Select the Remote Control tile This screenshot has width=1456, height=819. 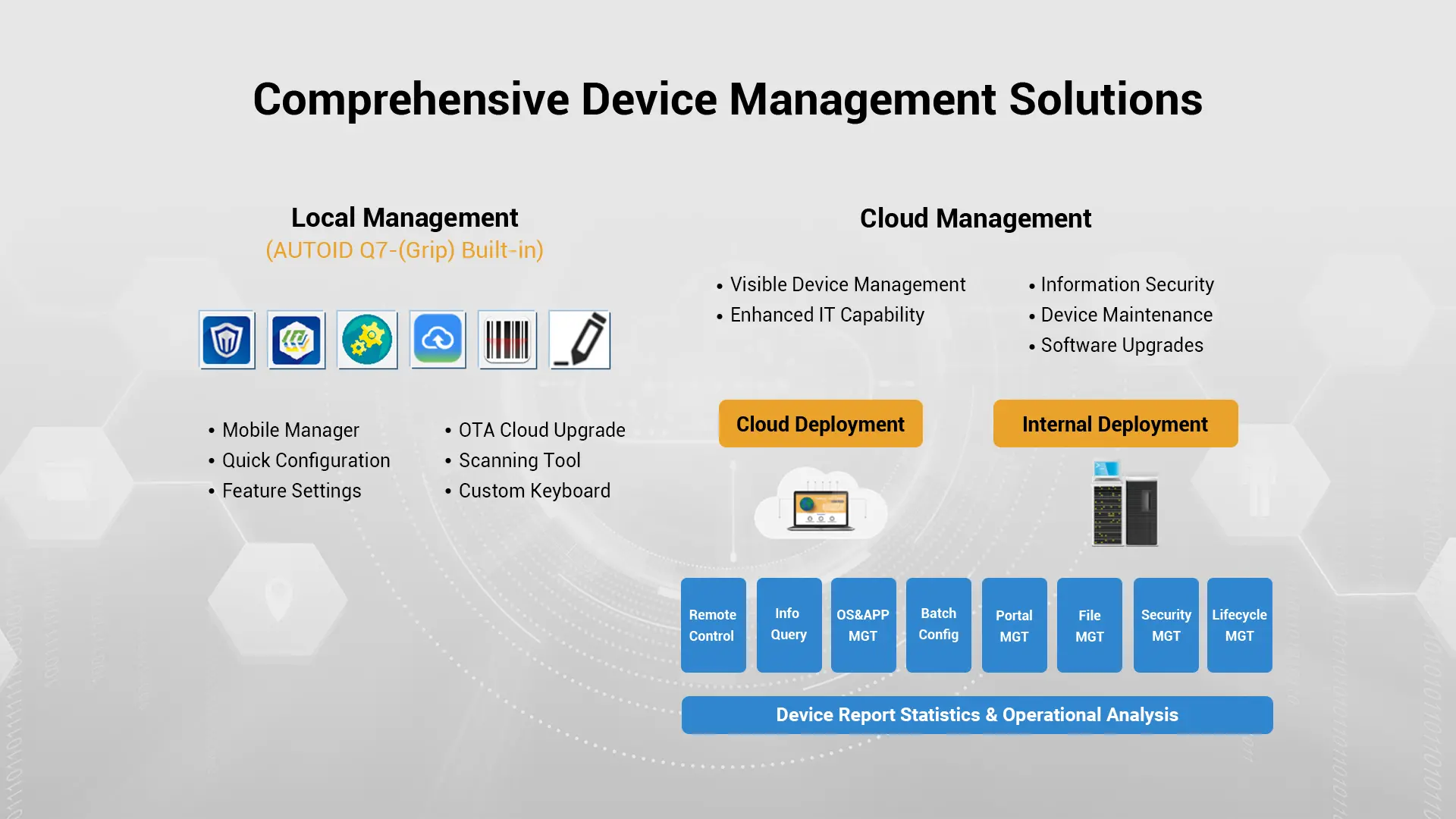(x=714, y=625)
